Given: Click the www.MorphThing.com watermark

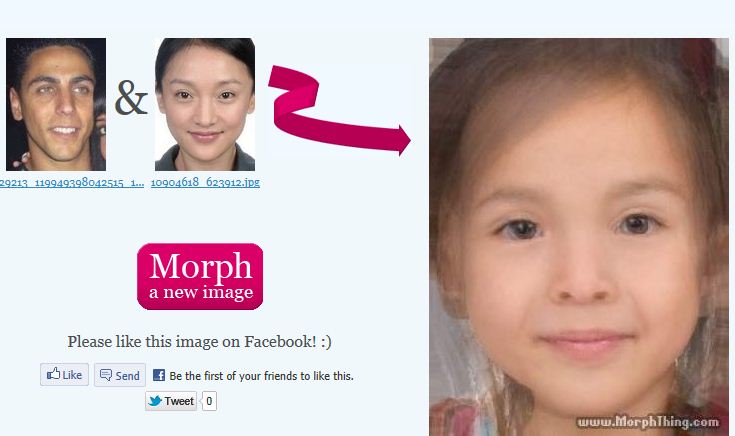Looking at the screenshot, I should pyautogui.click(x=648, y=422).
